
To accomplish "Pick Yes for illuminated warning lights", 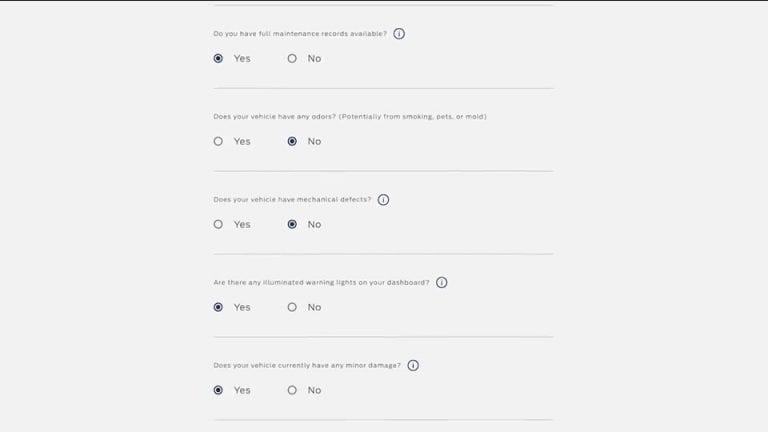I will (218, 307).
